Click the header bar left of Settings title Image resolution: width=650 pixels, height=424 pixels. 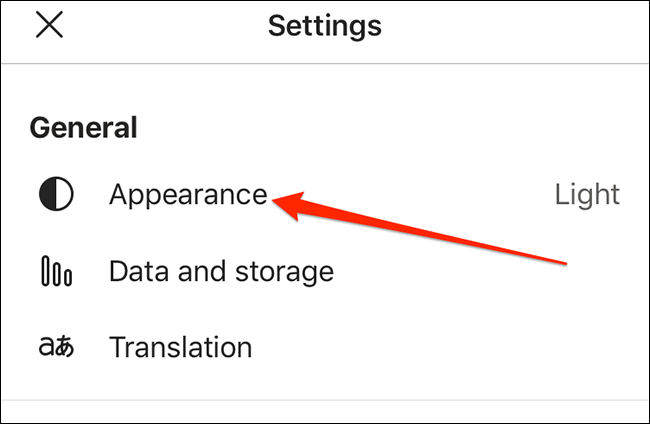point(160,26)
